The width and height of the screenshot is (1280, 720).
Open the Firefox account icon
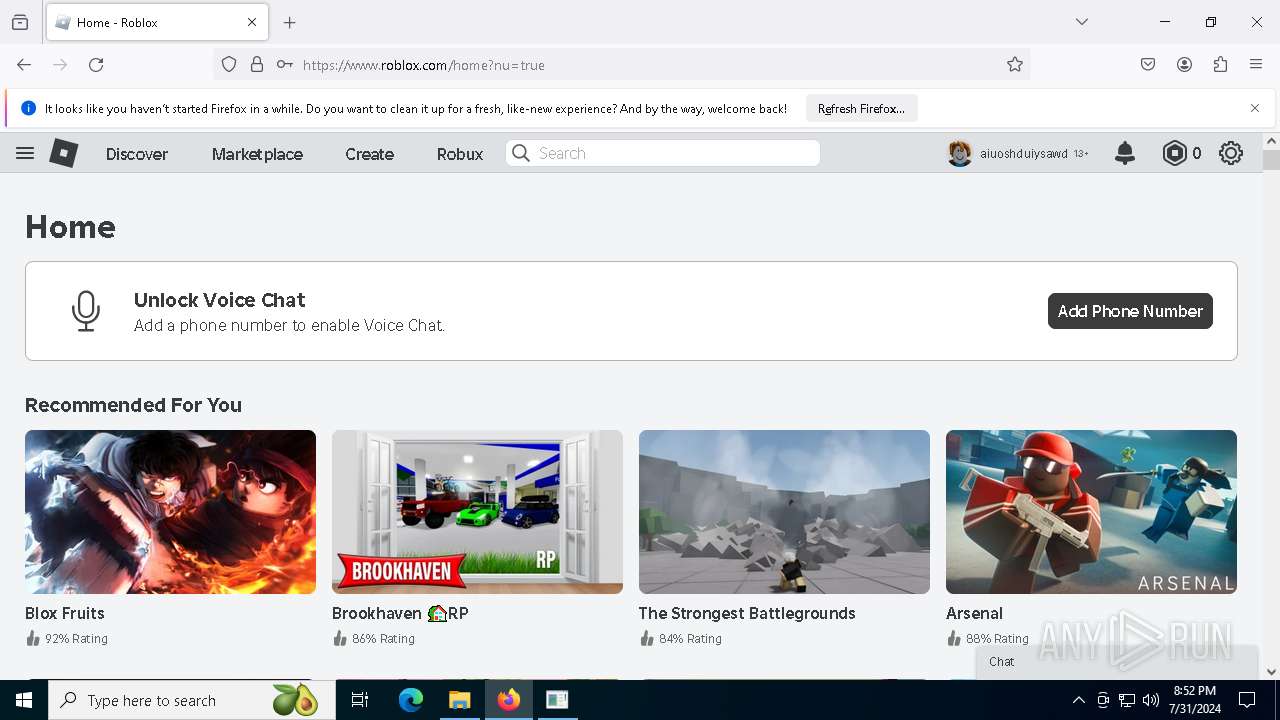click(1184, 65)
